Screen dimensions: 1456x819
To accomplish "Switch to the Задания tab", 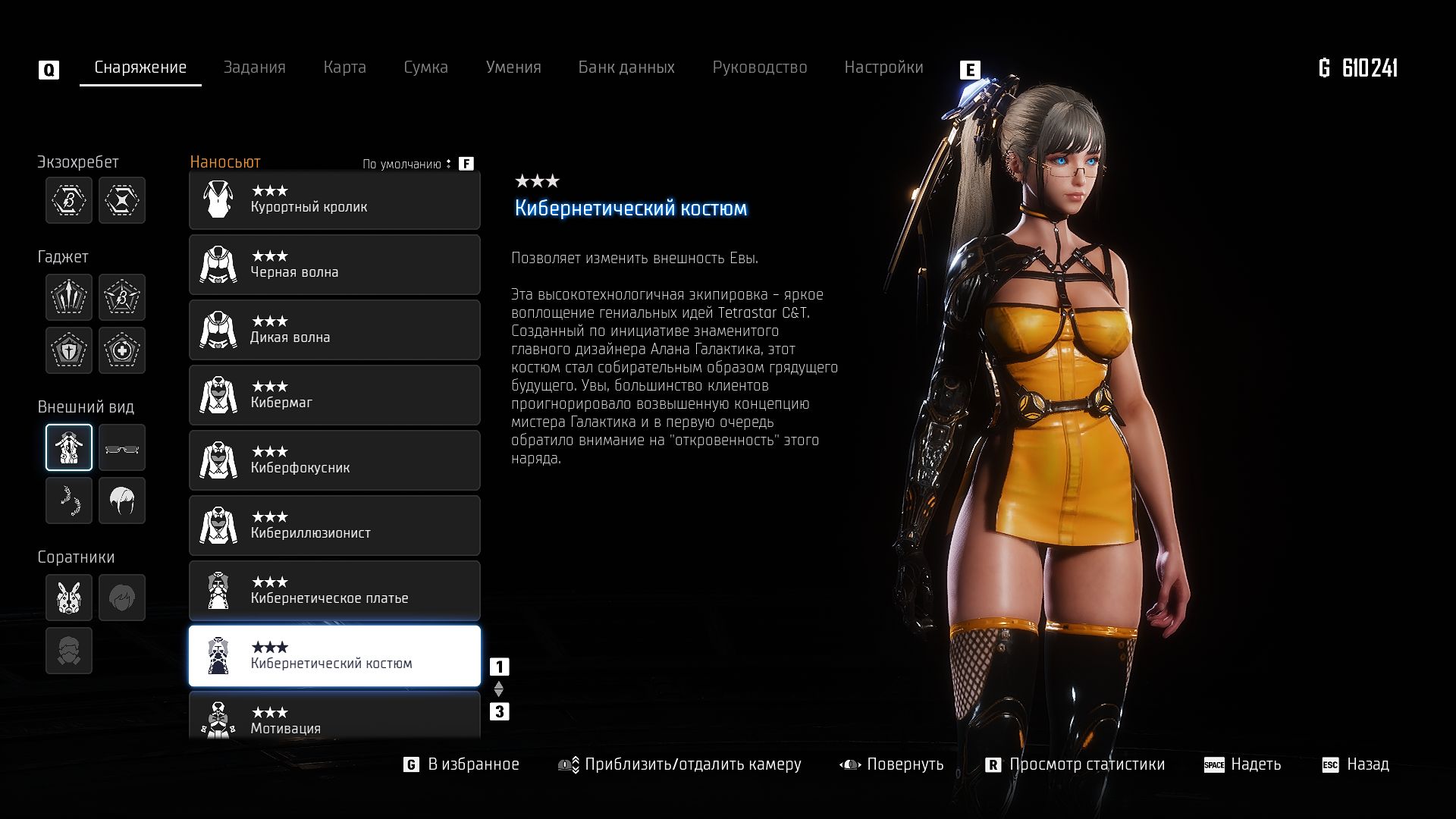I will (x=254, y=67).
